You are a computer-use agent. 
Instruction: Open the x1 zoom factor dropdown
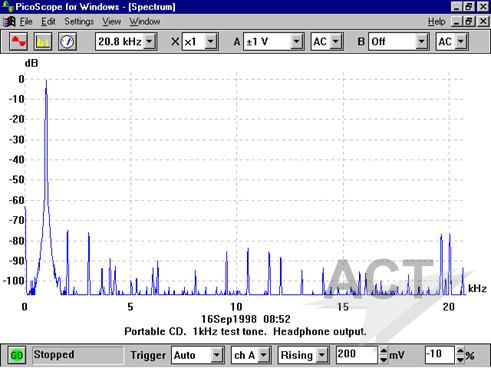coord(211,42)
